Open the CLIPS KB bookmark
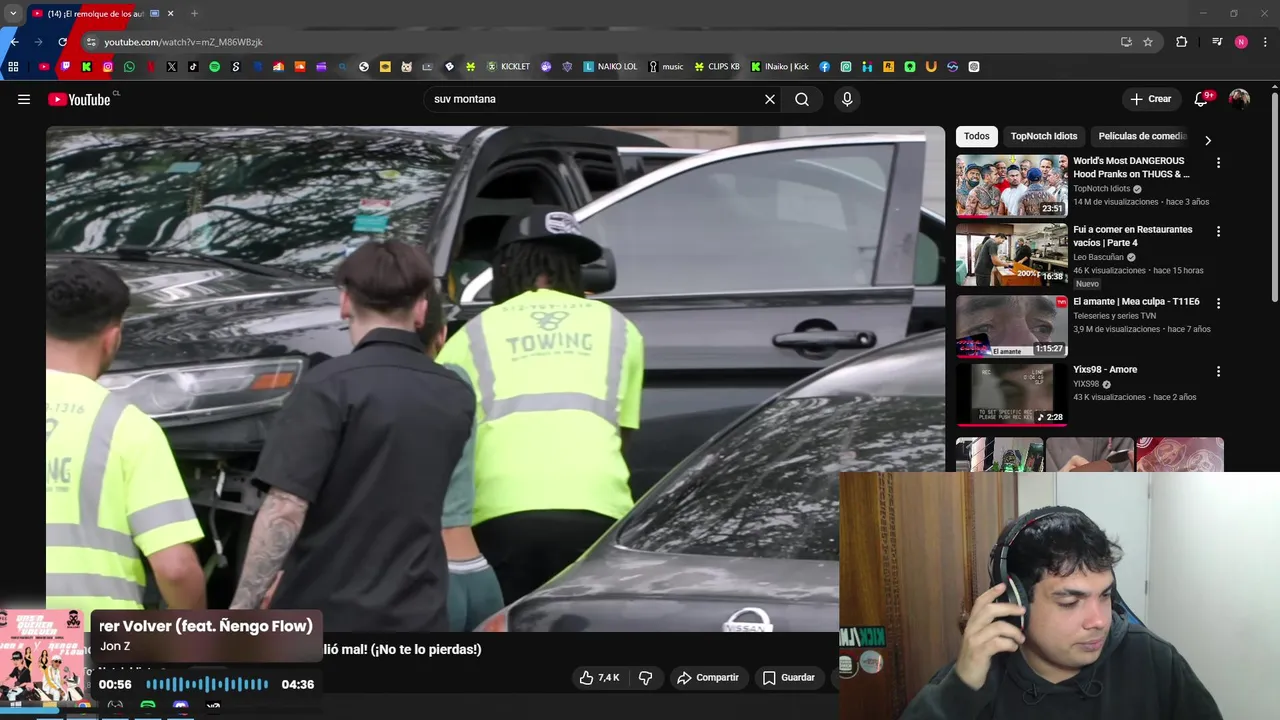 (717, 67)
